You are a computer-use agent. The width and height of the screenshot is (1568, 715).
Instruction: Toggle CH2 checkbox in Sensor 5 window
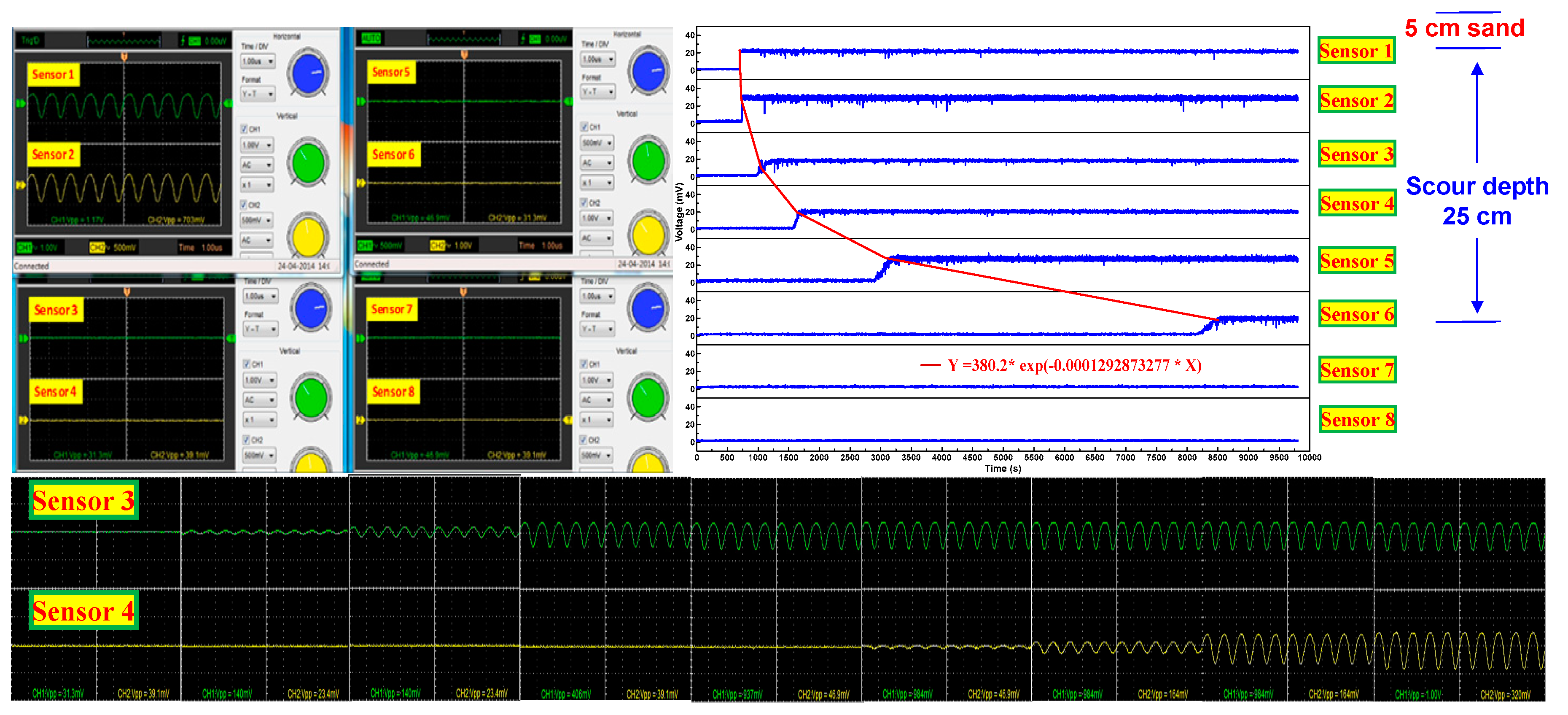584,202
